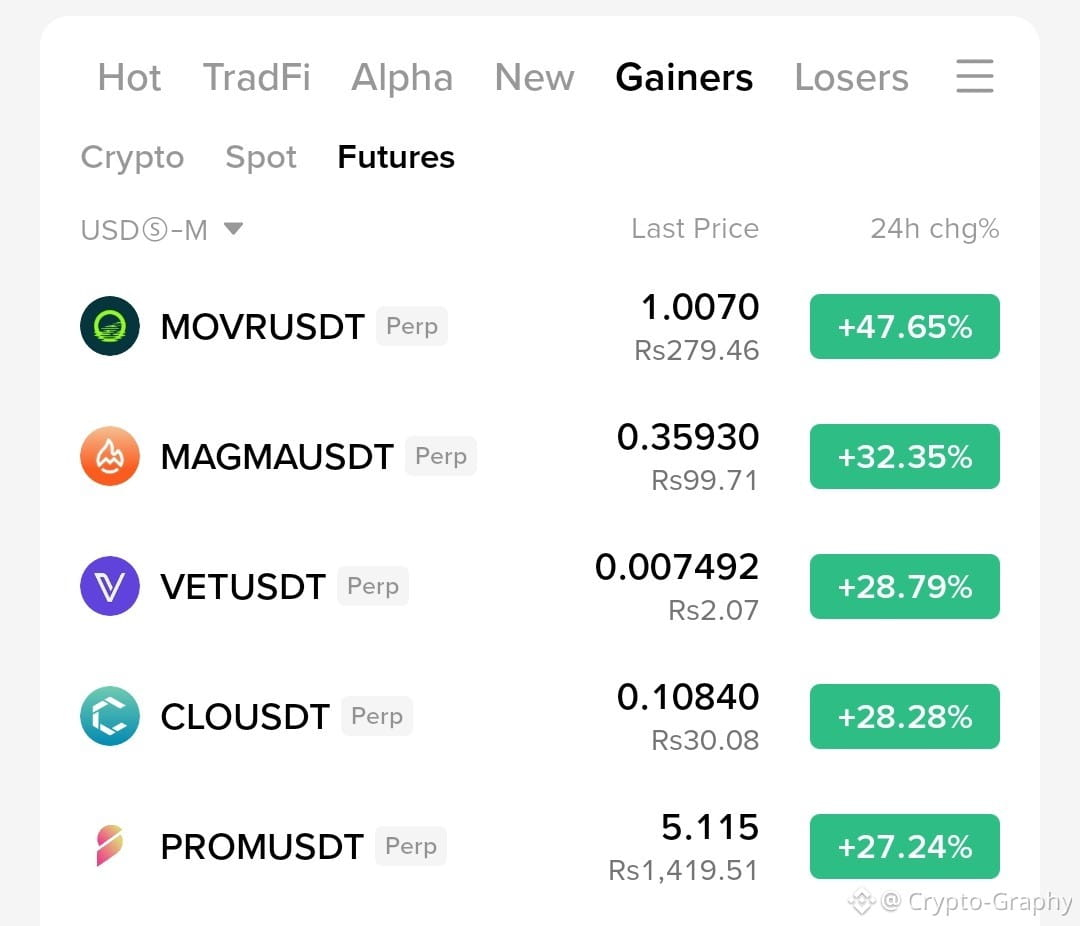Click the +28.79% change button

pyautogui.click(x=904, y=586)
